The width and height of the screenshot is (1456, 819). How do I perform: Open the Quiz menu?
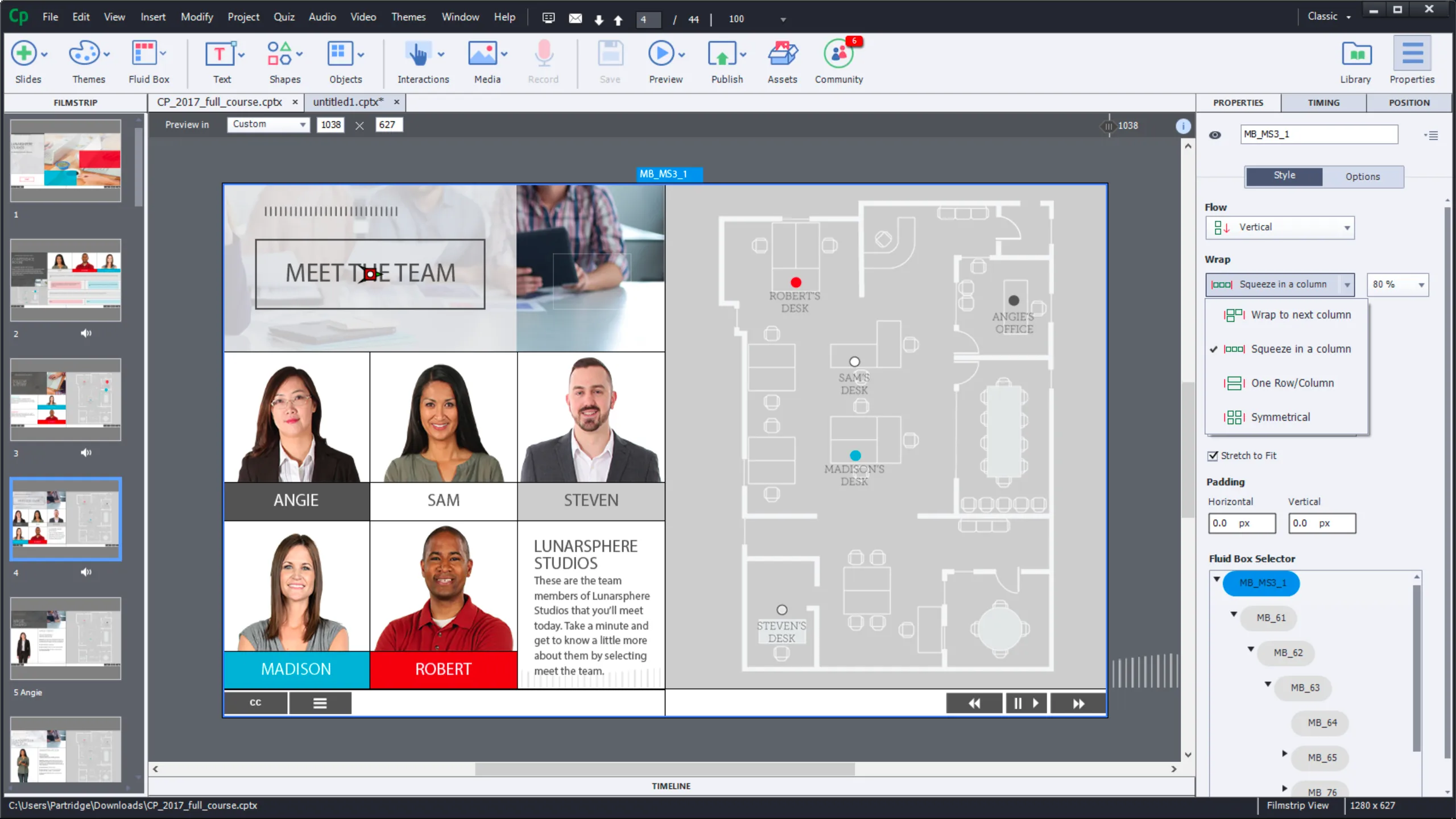coord(283,16)
